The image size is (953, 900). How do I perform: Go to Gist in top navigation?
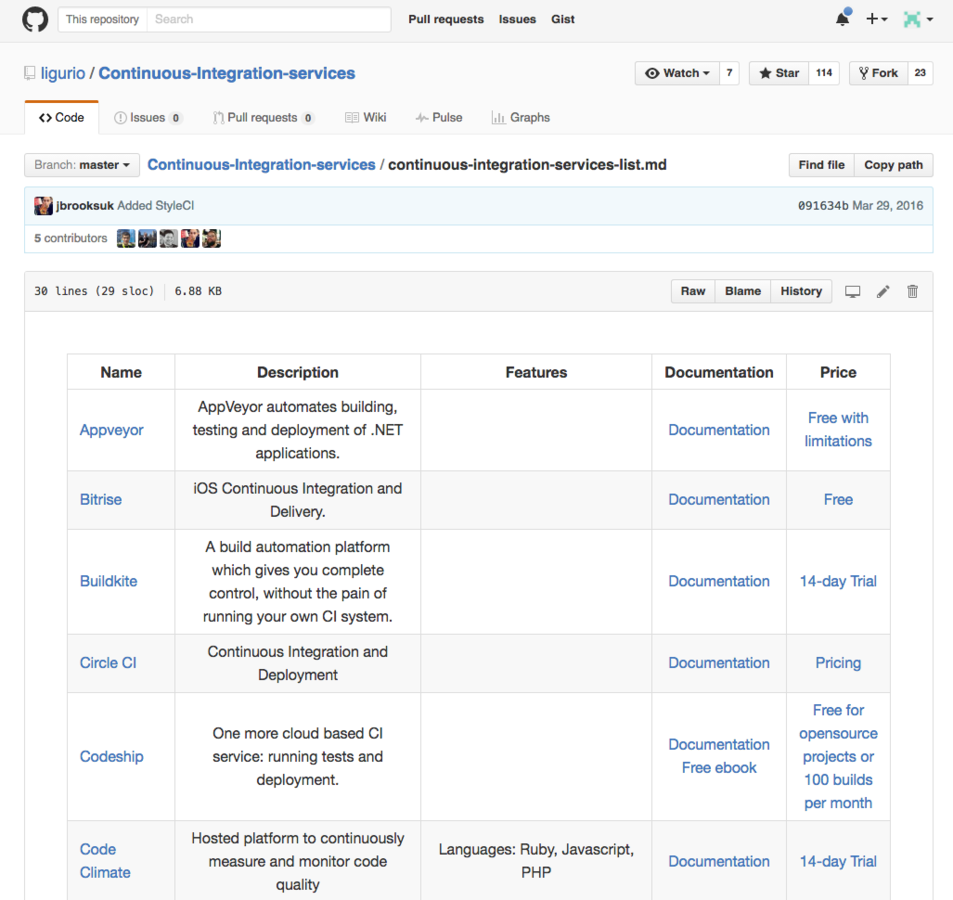point(563,19)
